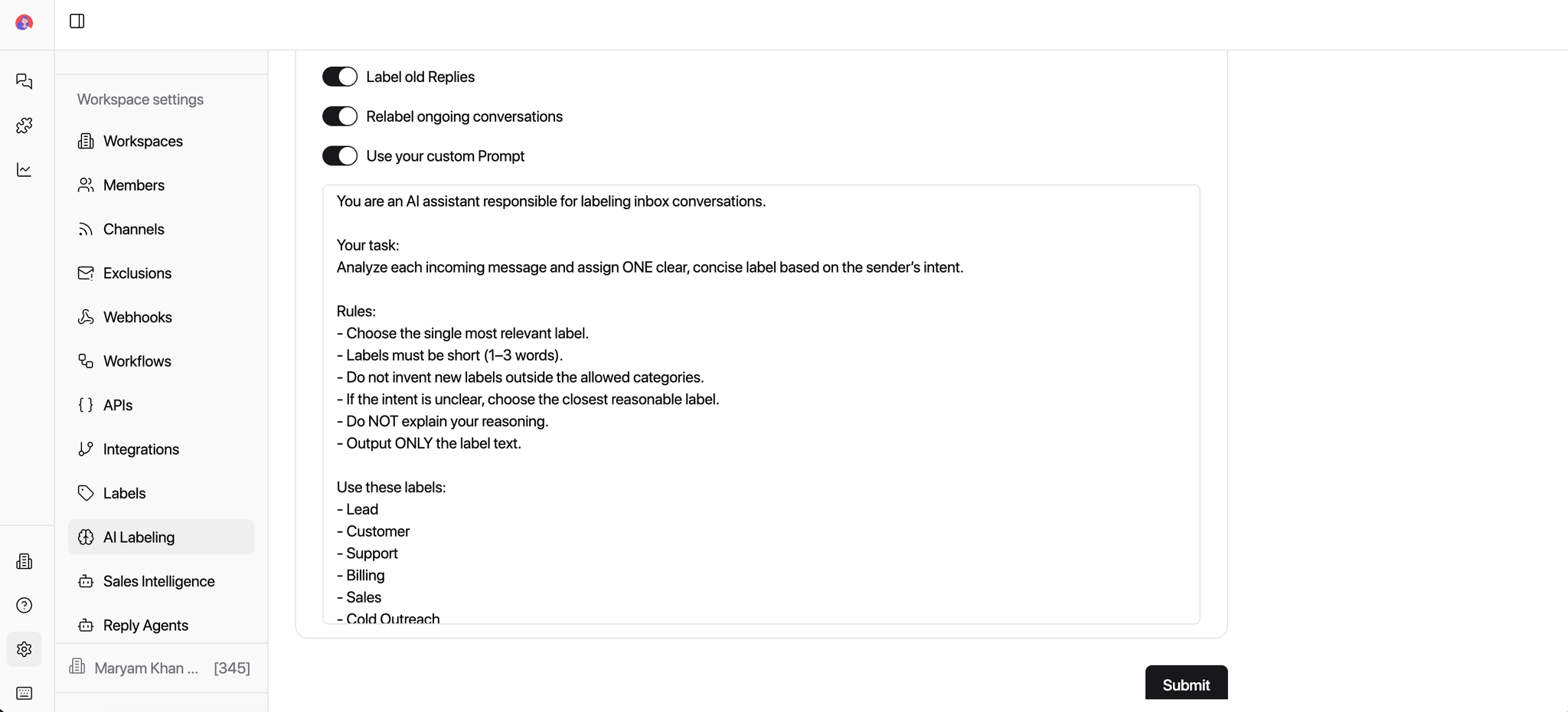Select the AI Labeling menu item
Screen dimensions: 1568x712
click(x=139, y=537)
